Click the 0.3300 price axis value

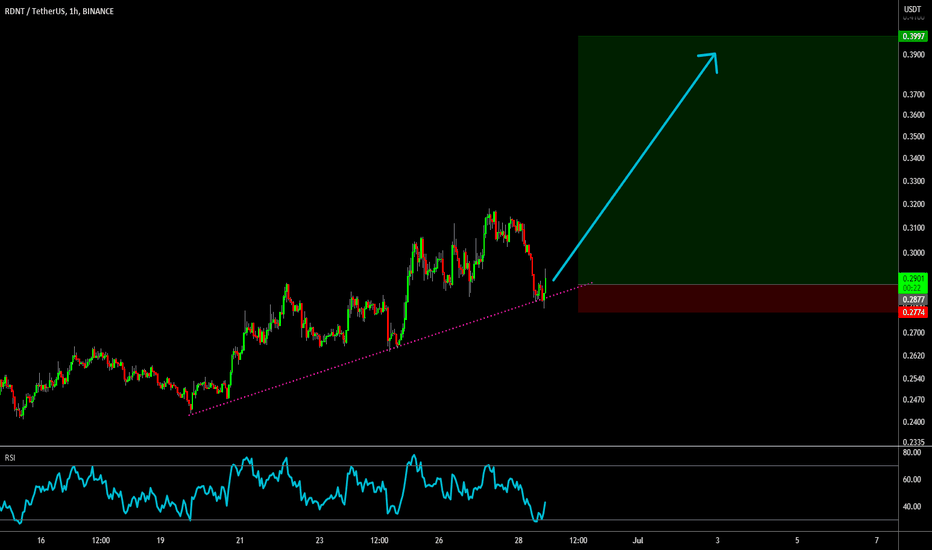coord(914,181)
